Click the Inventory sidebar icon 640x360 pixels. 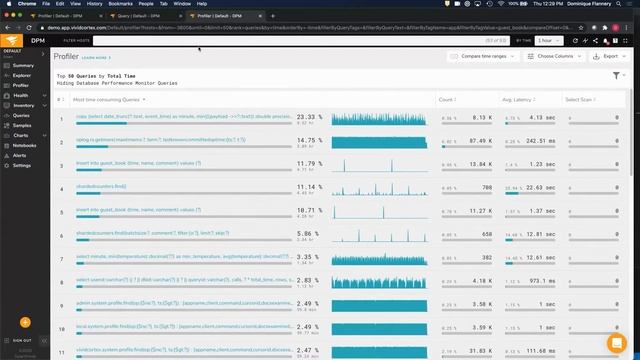(7, 105)
